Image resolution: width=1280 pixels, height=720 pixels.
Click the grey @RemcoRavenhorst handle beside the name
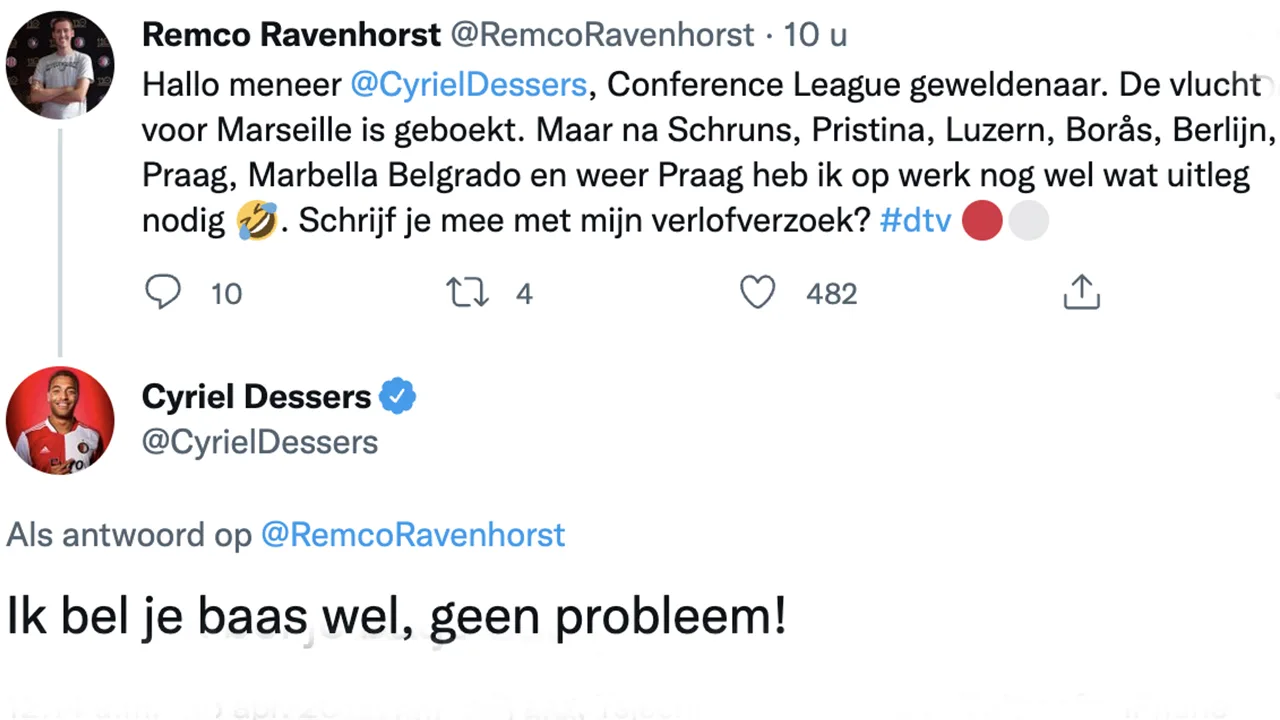[x=603, y=35]
